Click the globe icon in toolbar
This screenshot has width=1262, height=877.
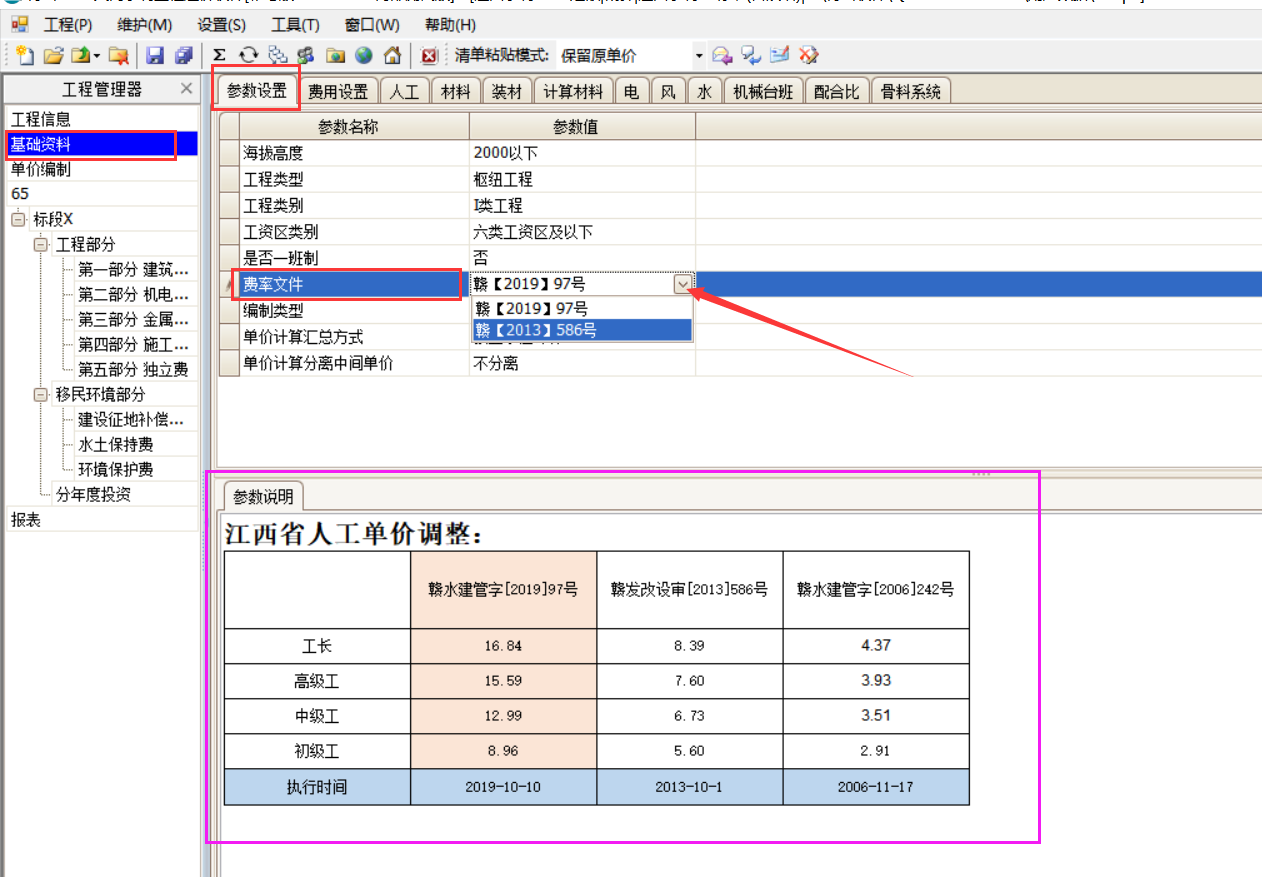click(x=363, y=56)
